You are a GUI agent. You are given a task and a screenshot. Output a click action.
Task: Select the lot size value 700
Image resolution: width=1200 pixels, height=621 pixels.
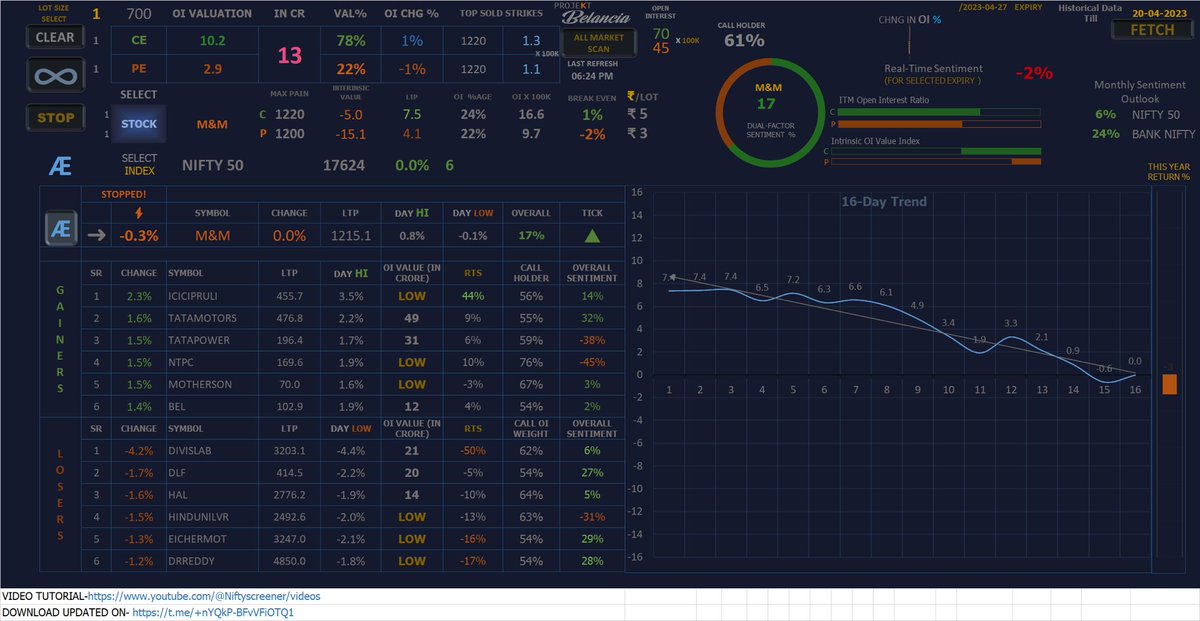(x=139, y=13)
